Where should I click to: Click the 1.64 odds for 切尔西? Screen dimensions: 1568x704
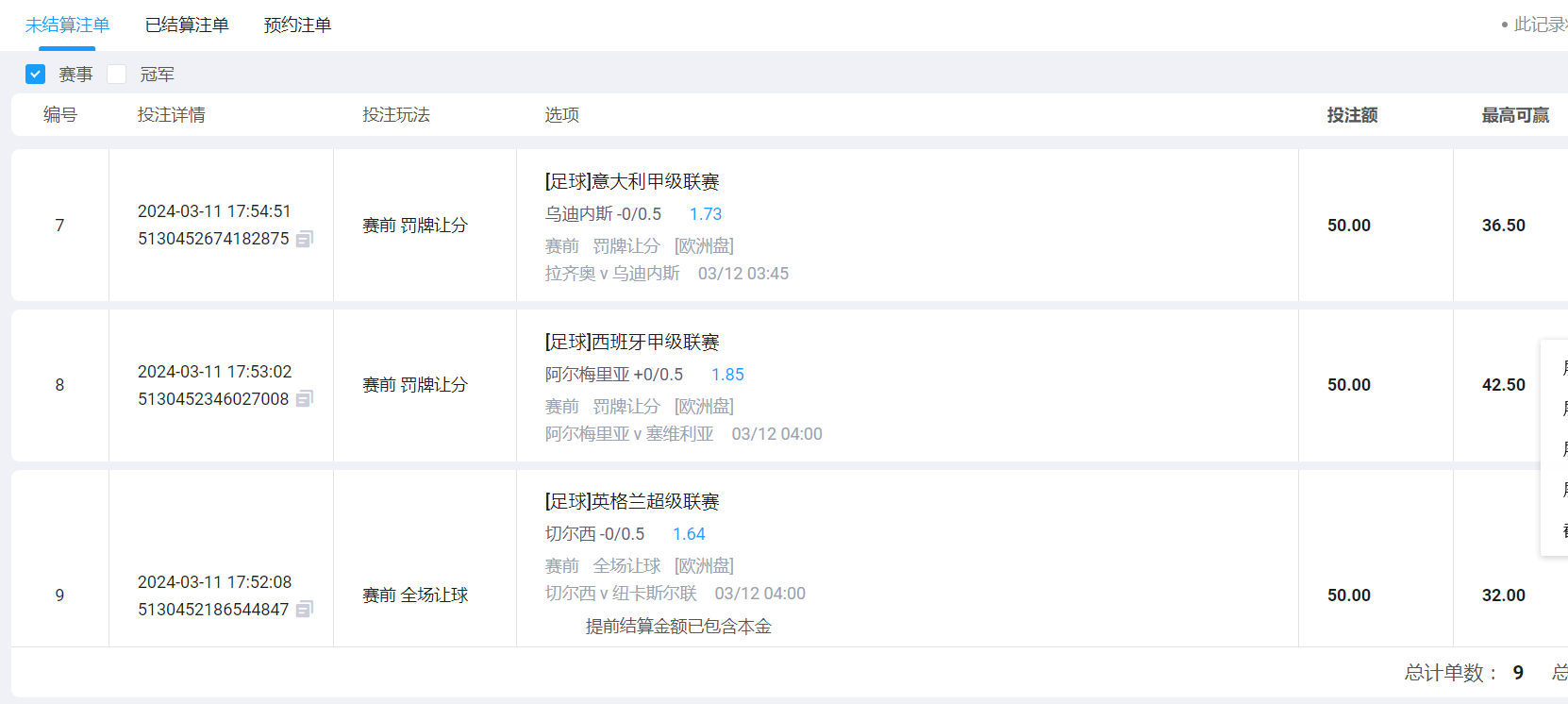pyautogui.click(x=689, y=534)
